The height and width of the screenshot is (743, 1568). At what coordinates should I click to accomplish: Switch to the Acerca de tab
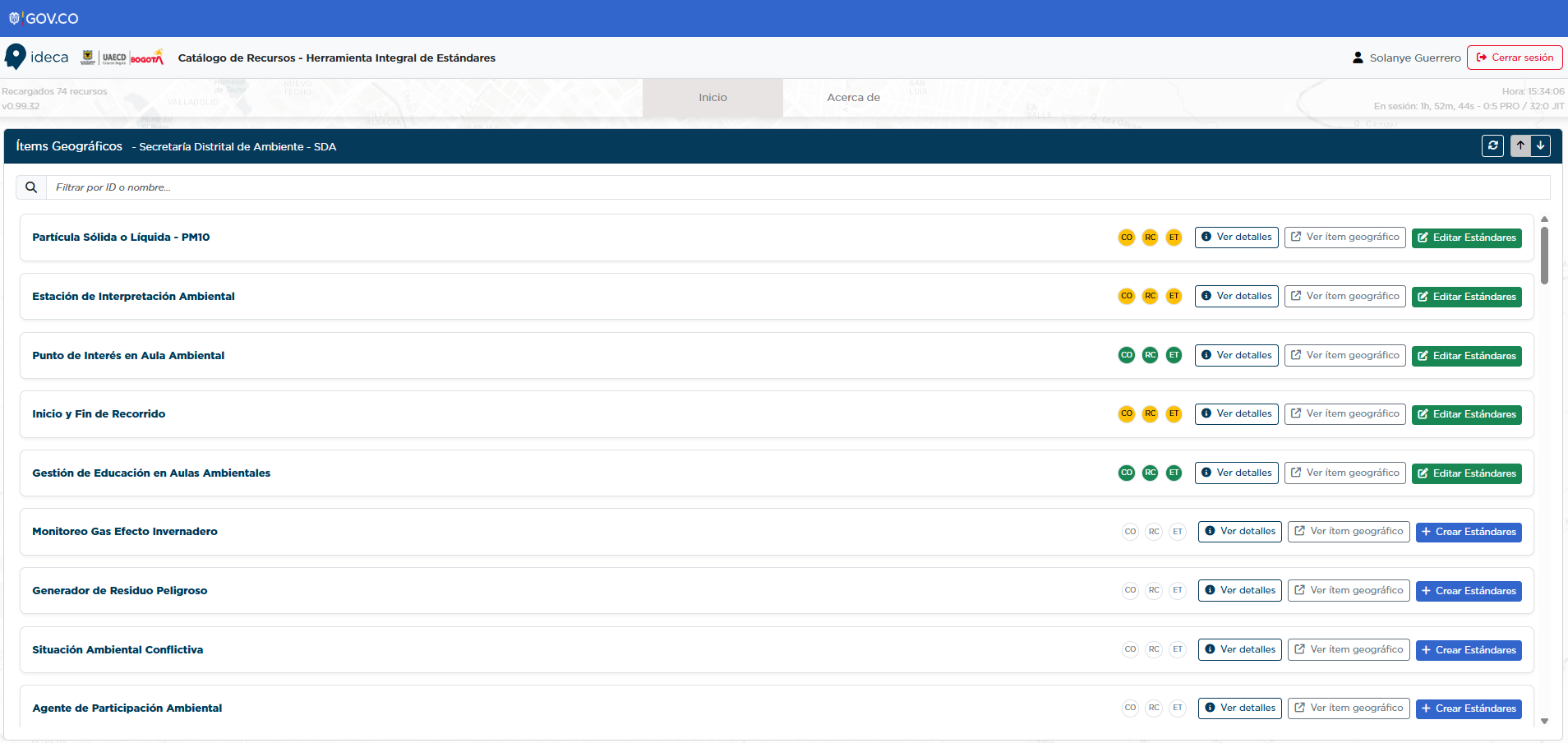click(853, 98)
